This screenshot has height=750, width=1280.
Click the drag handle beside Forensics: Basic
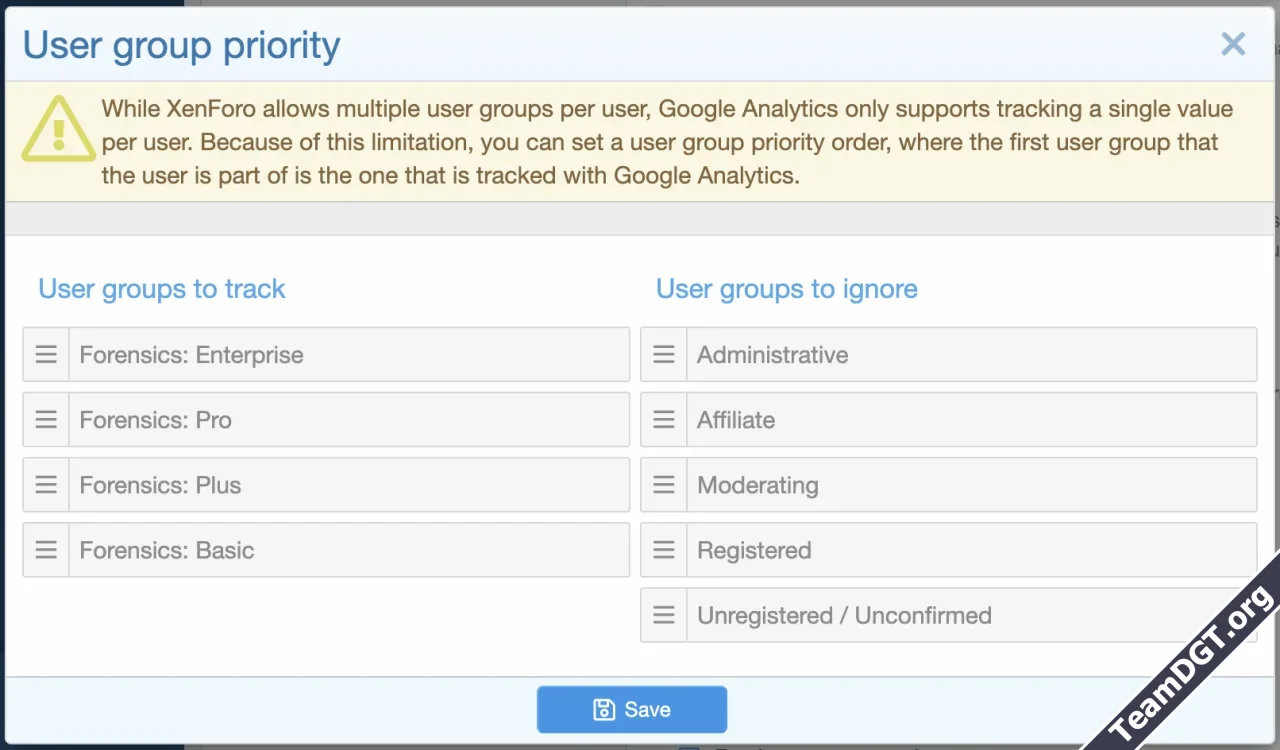[x=46, y=549]
